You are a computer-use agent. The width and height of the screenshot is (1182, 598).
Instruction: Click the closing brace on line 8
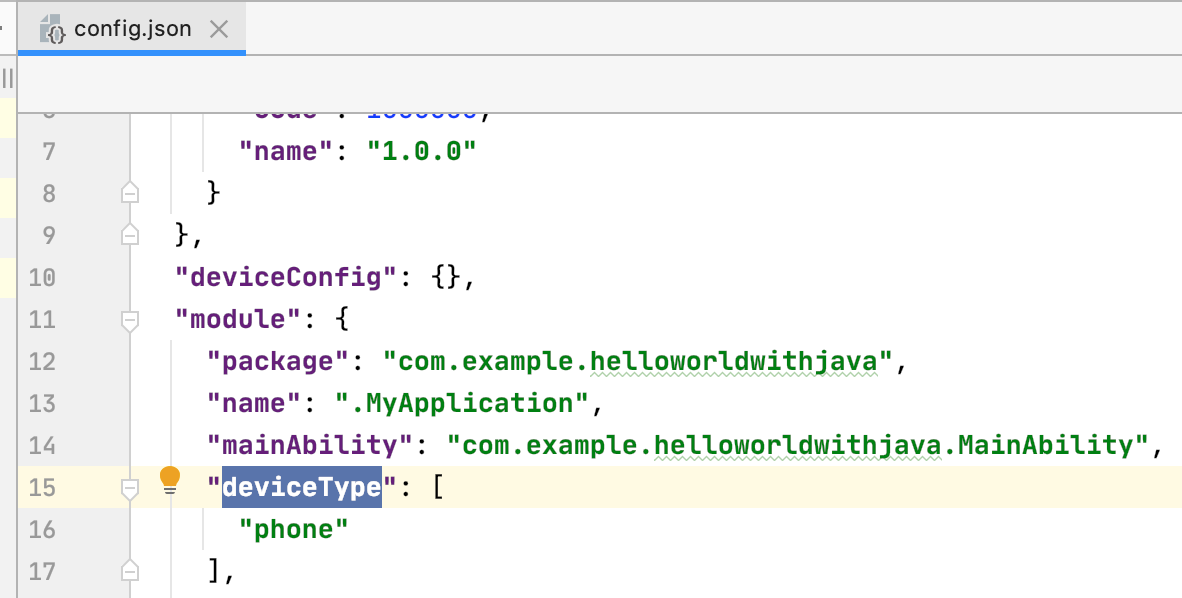[213, 192]
